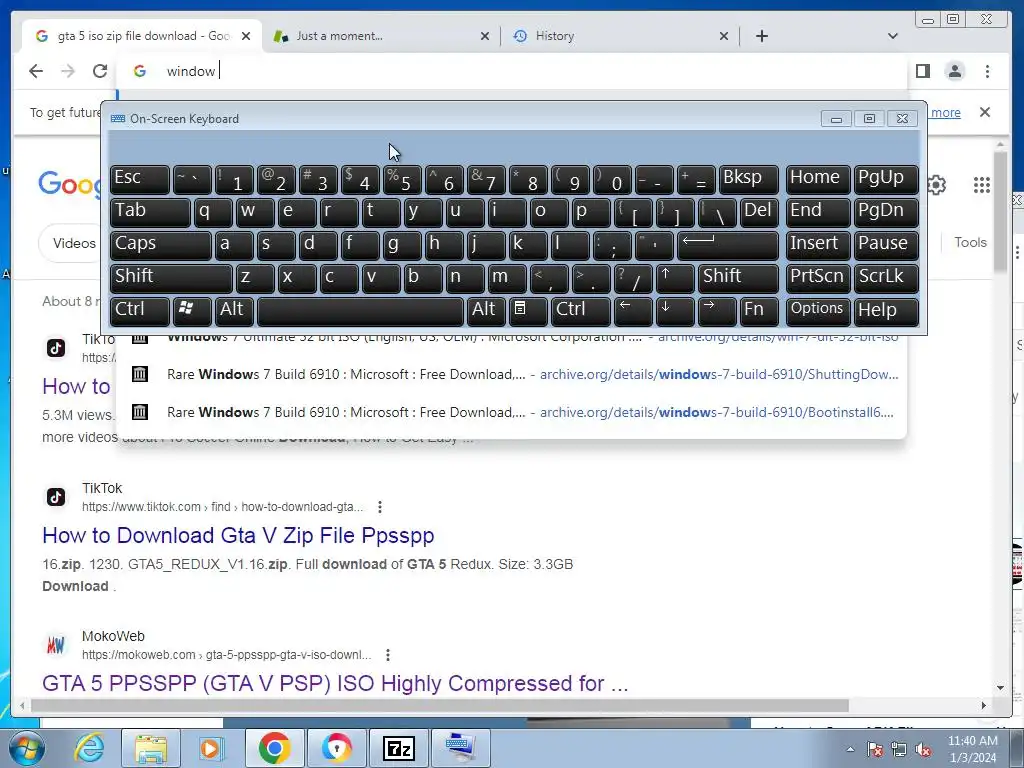Open the Google apps grid icon
1024x768 pixels.
pyautogui.click(x=982, y=185)
